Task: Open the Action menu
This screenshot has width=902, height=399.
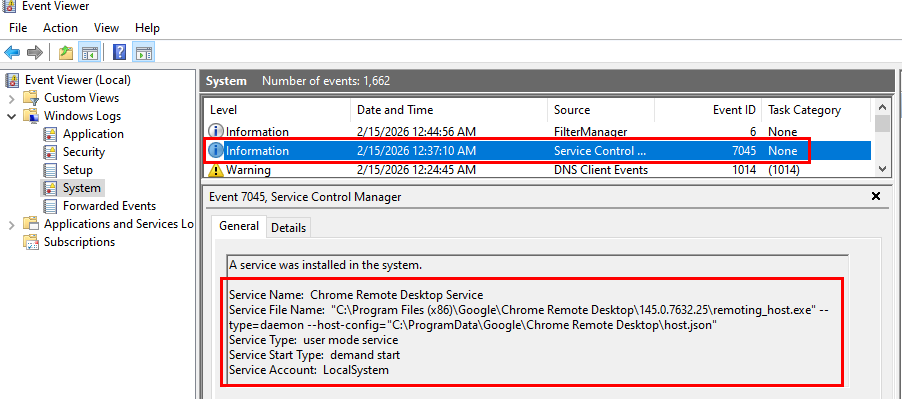Action: 60,28
